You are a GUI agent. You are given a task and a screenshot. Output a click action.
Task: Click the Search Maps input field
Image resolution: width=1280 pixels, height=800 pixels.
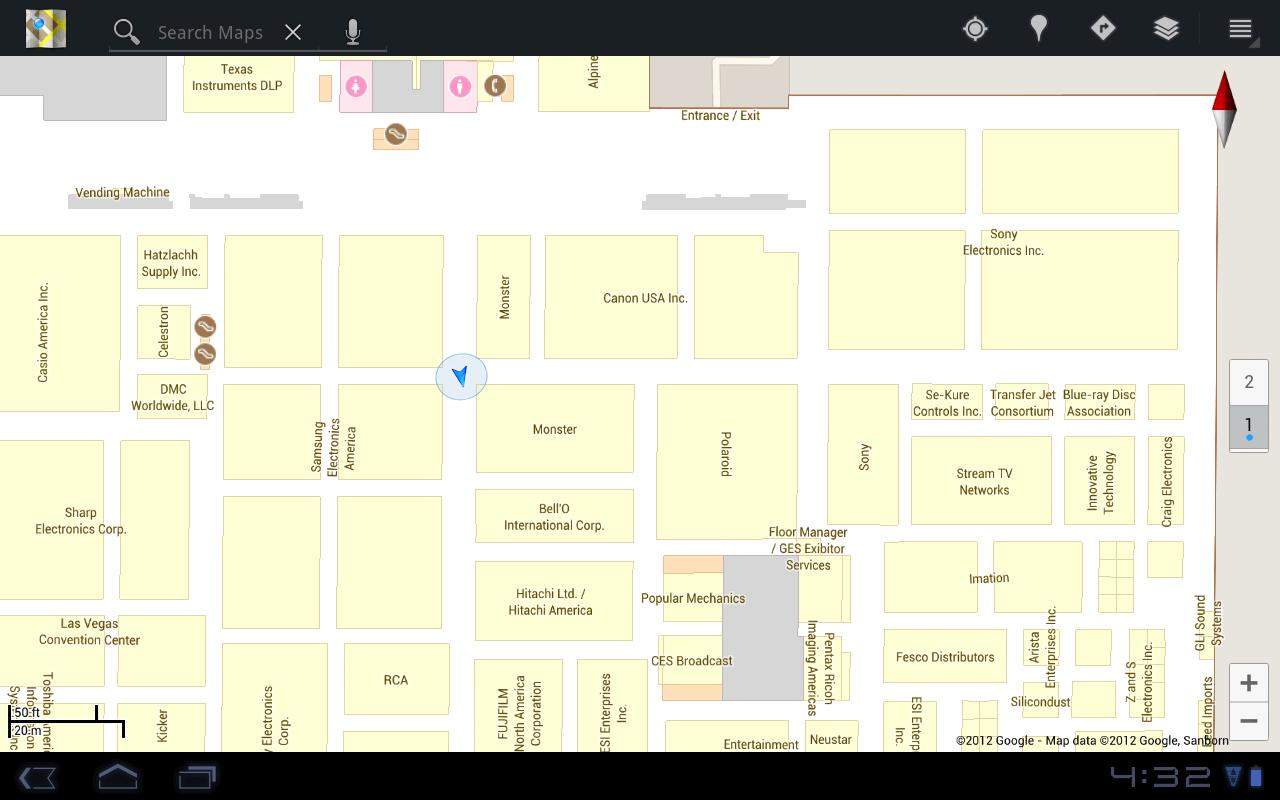[210, 32]
